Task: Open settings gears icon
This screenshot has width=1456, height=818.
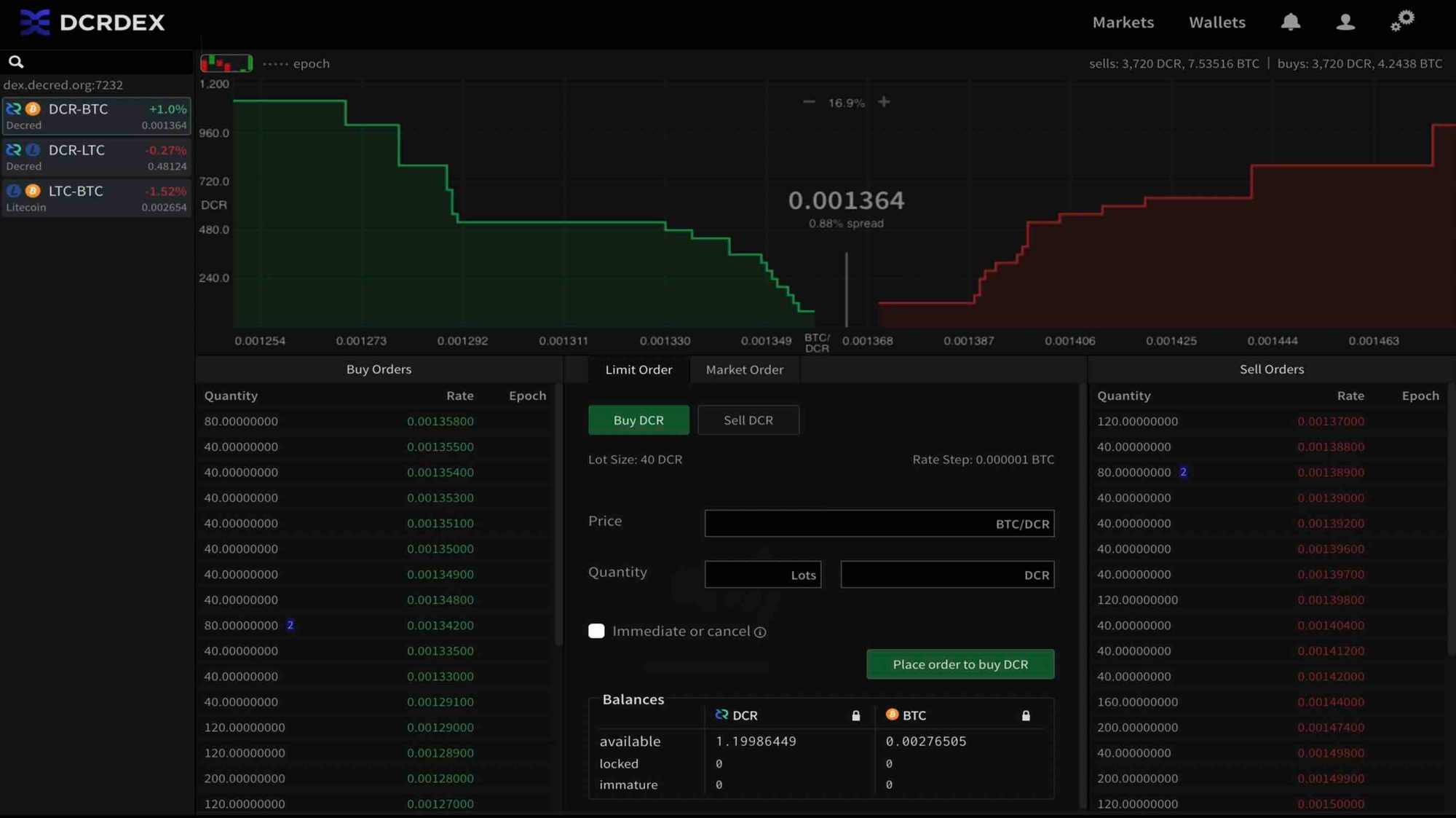Action: pyautogui.click(x=1402, y=20)
